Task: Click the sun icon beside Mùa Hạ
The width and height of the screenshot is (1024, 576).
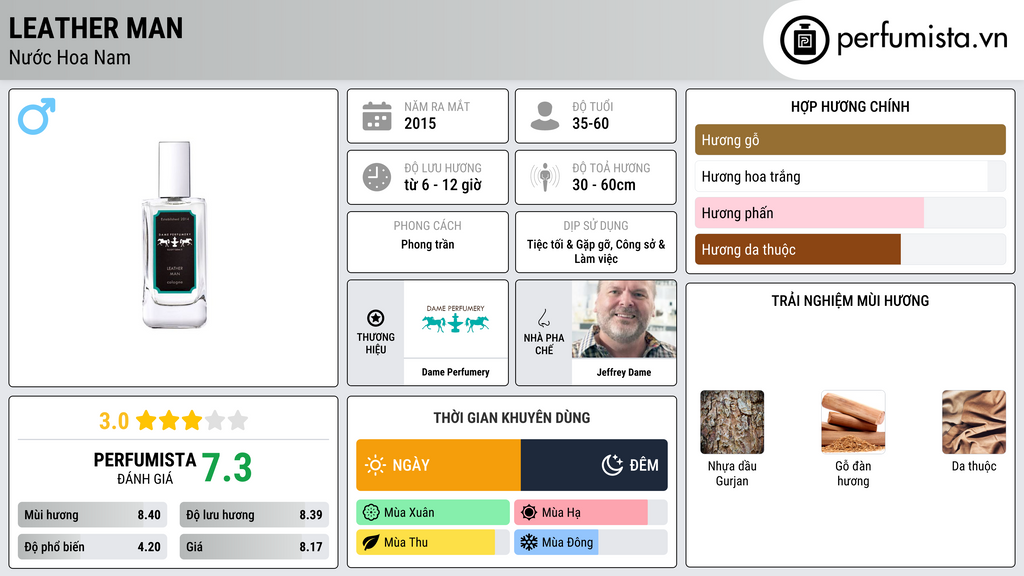Action: tap(529, 513)
